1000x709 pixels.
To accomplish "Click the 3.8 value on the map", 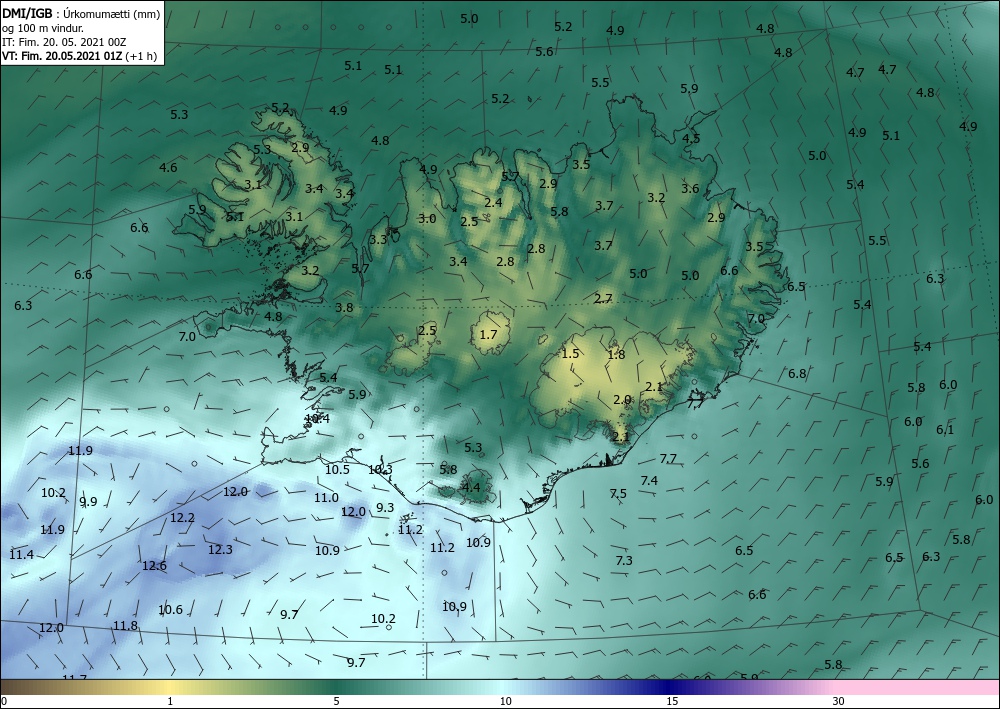I will [x=344, y=307].
